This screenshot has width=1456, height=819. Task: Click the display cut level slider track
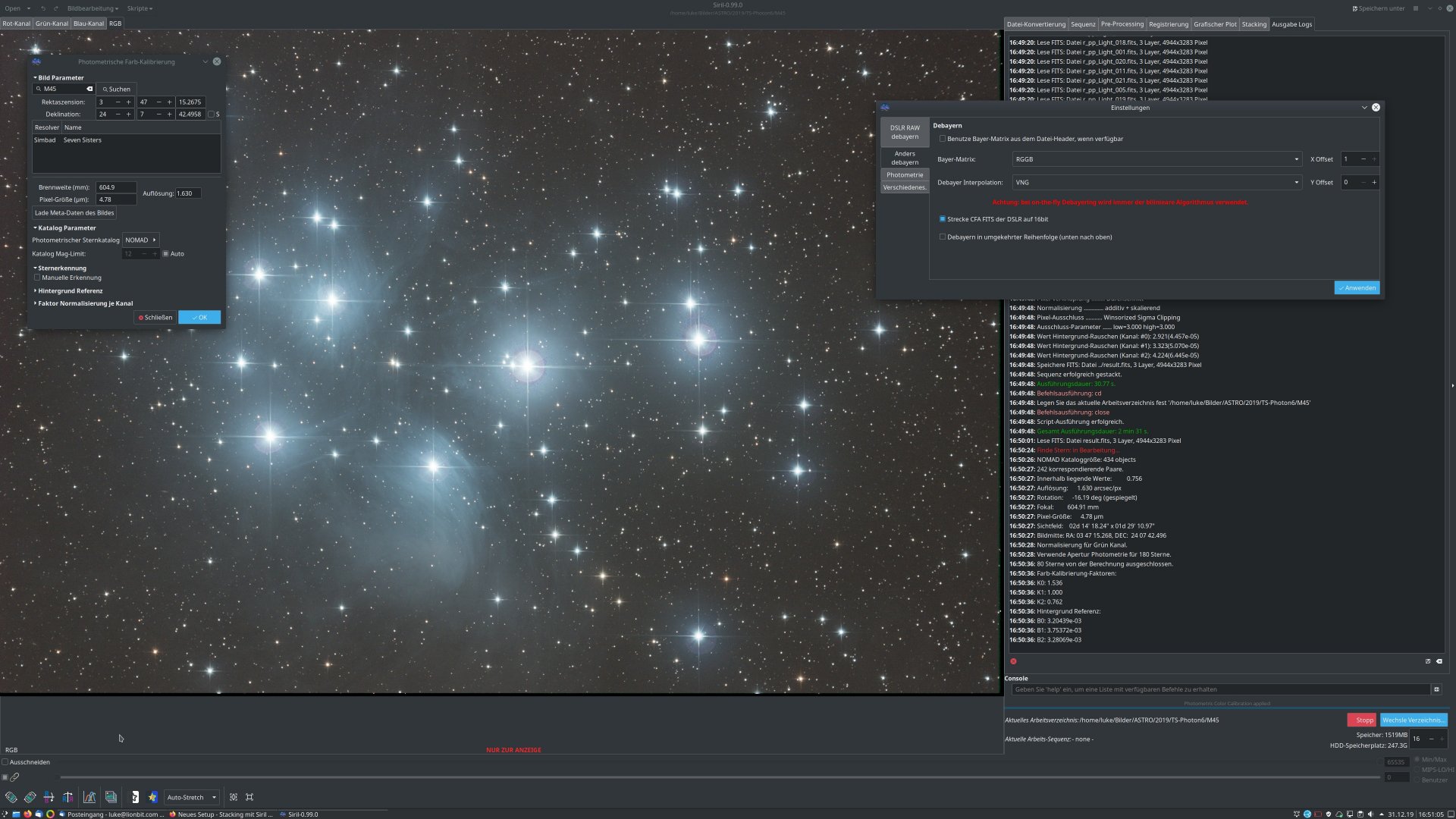click(x=719, y=777)
